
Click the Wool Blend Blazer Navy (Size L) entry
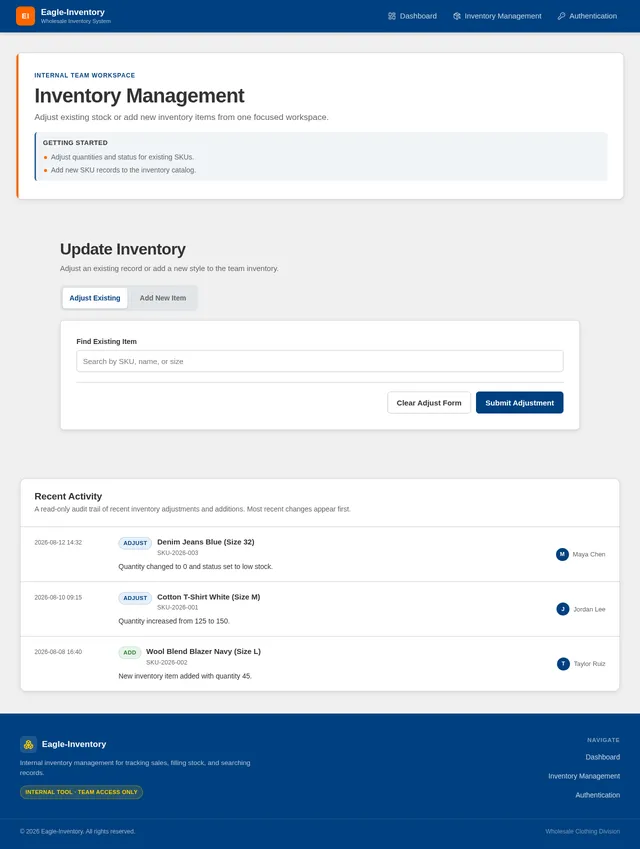[x=203, y=651]
